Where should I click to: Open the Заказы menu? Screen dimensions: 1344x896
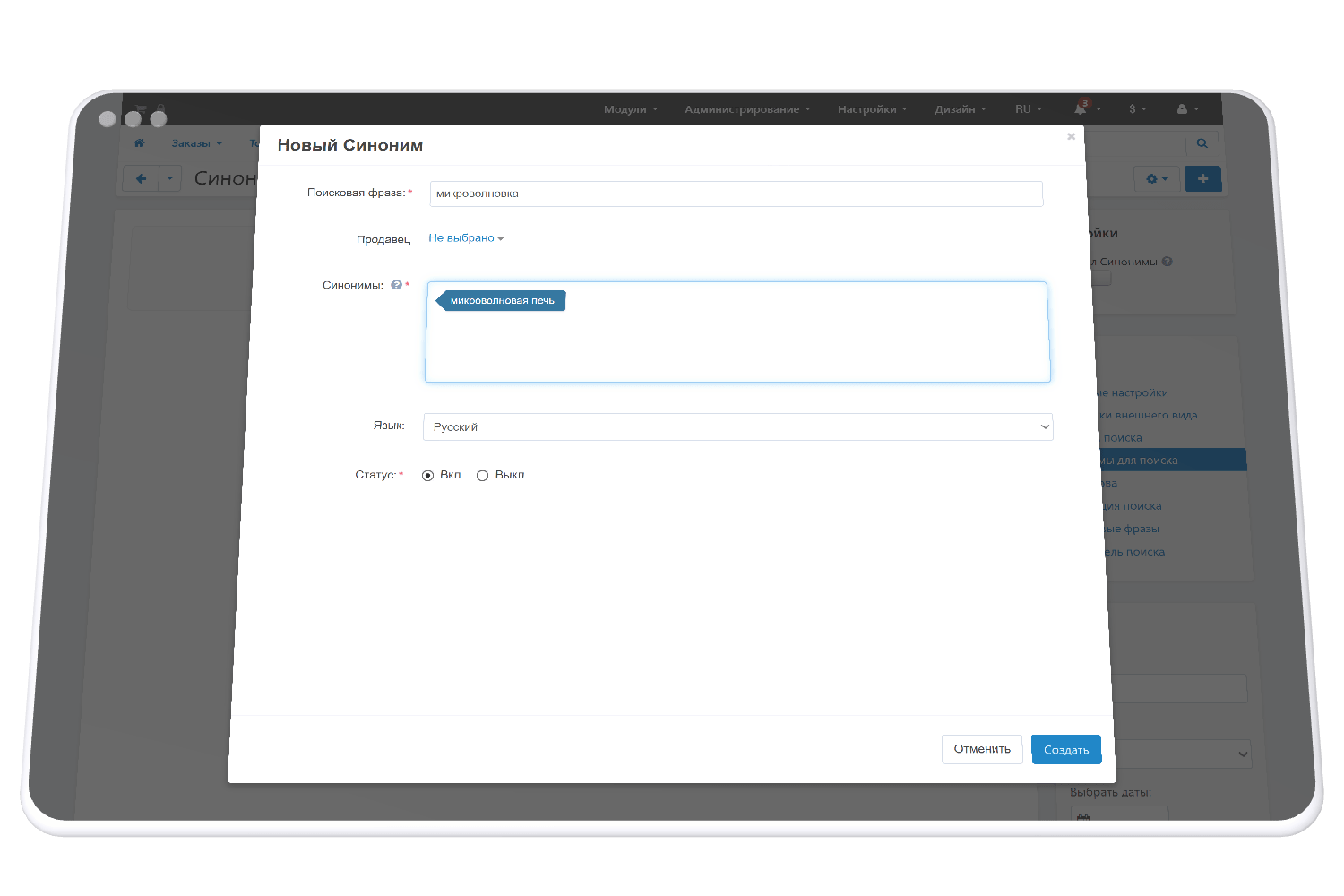point(197,143)
